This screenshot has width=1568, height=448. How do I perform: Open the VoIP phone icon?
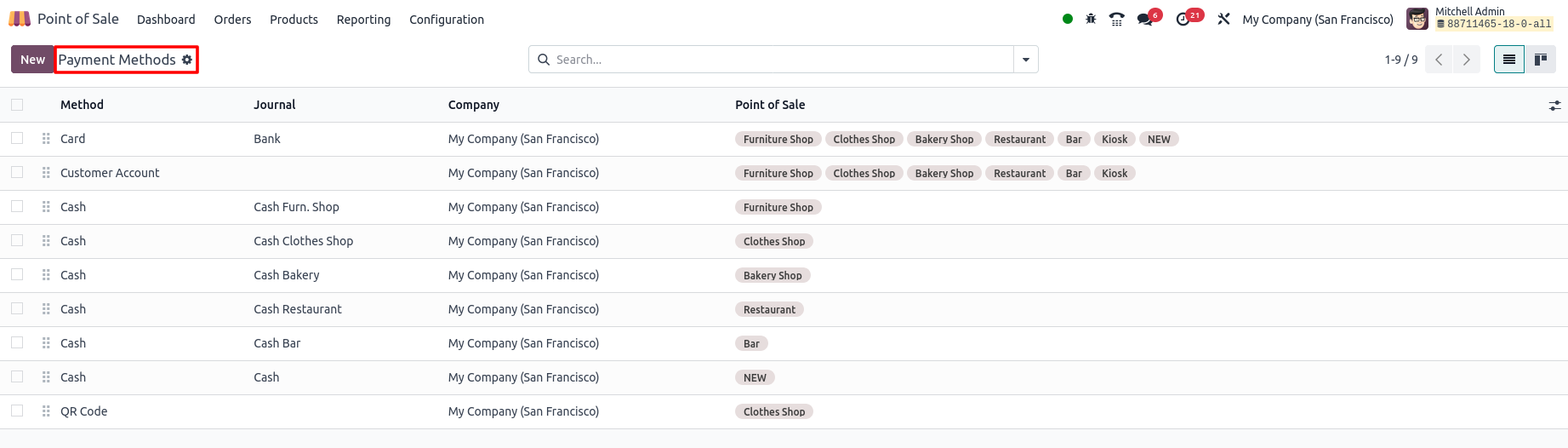click(x=1117, y=19)
